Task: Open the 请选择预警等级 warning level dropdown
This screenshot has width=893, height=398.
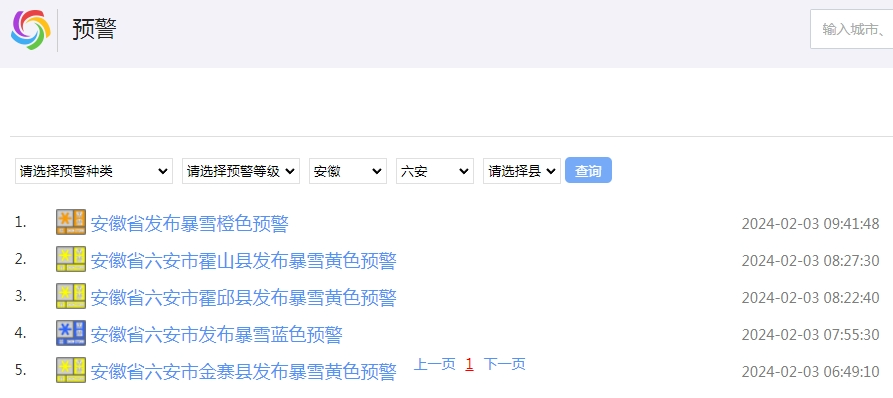Action: (241, 171)
